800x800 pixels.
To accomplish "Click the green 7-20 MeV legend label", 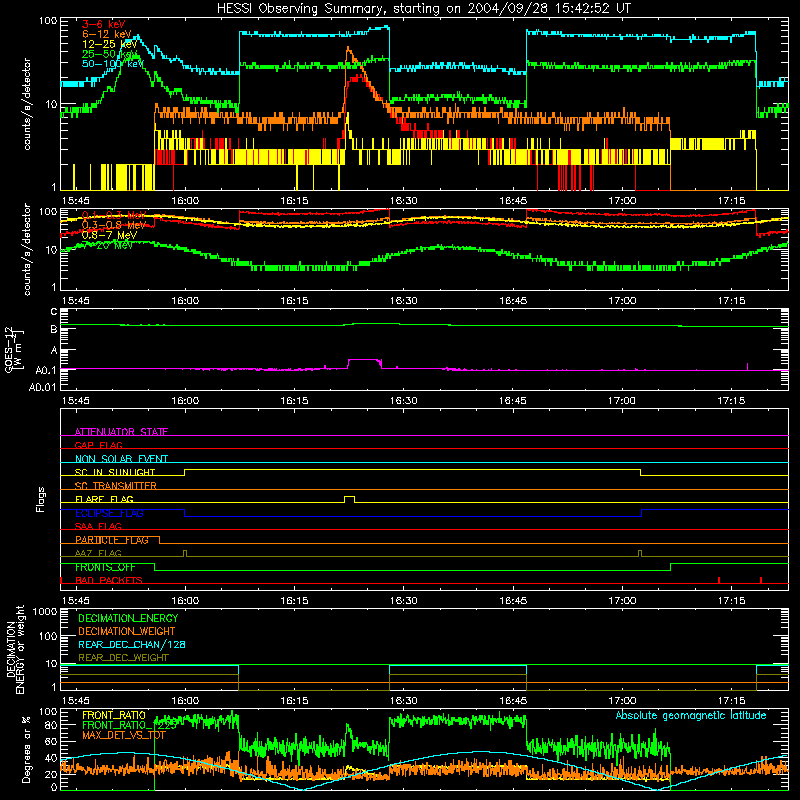I will [108, 245].
